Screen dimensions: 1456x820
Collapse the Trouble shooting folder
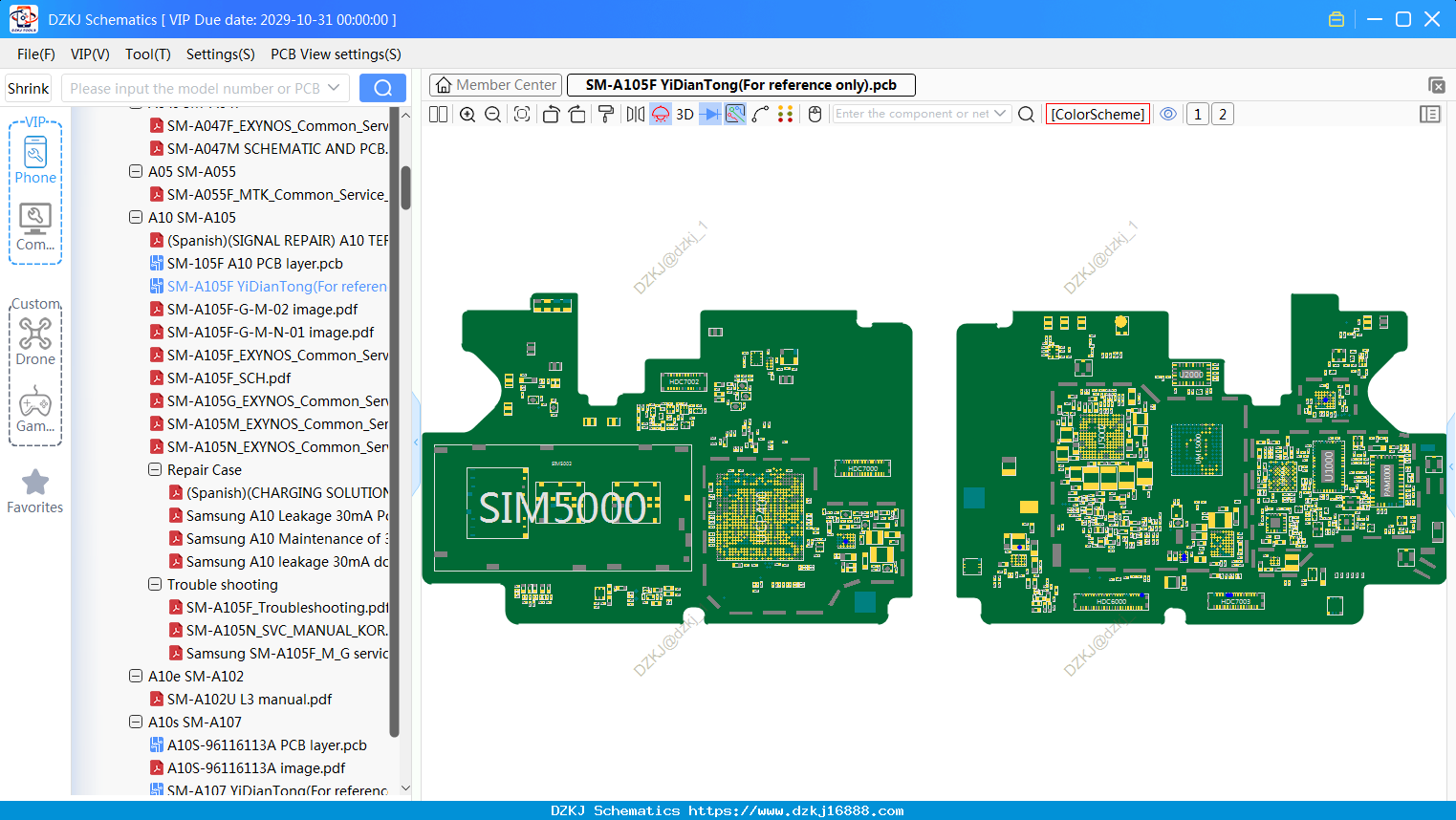point(155,585)
